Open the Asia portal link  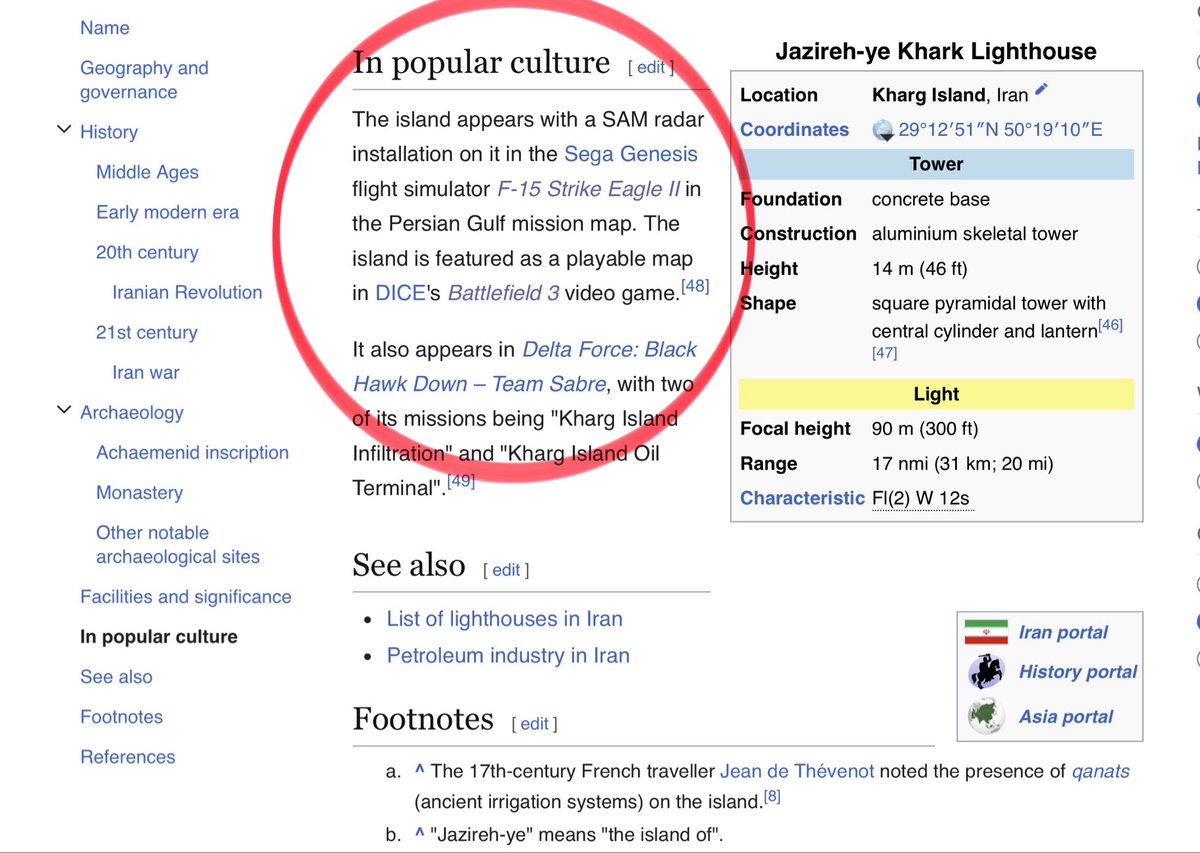[x=1066, y=716]
